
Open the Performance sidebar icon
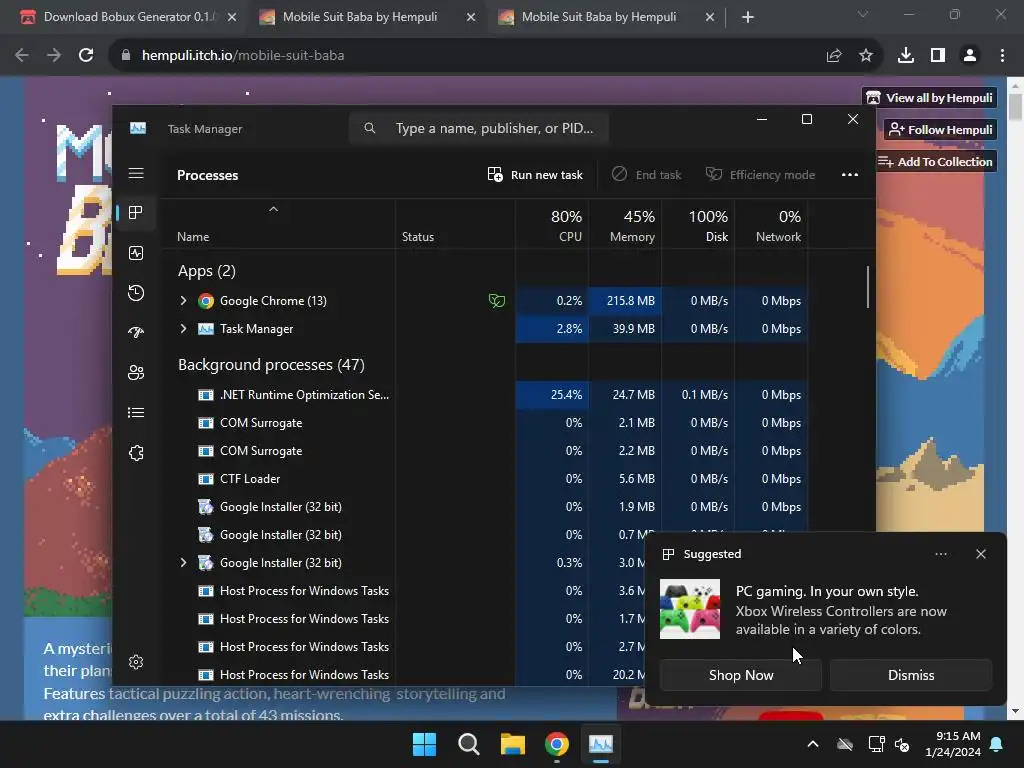(x=136, y=253)
